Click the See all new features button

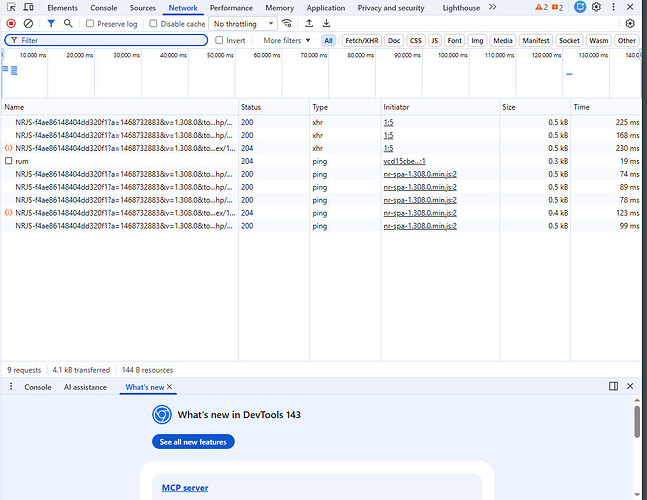194,441
